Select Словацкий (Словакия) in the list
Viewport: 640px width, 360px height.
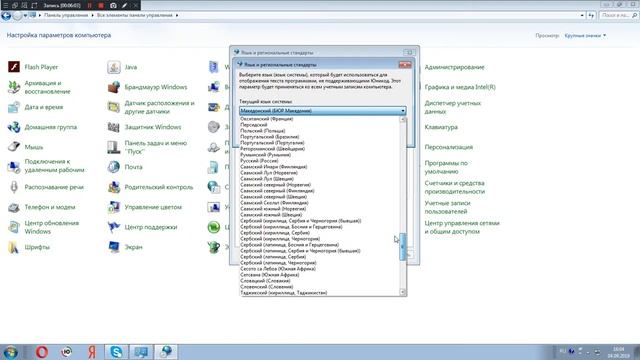pos(265,281)
